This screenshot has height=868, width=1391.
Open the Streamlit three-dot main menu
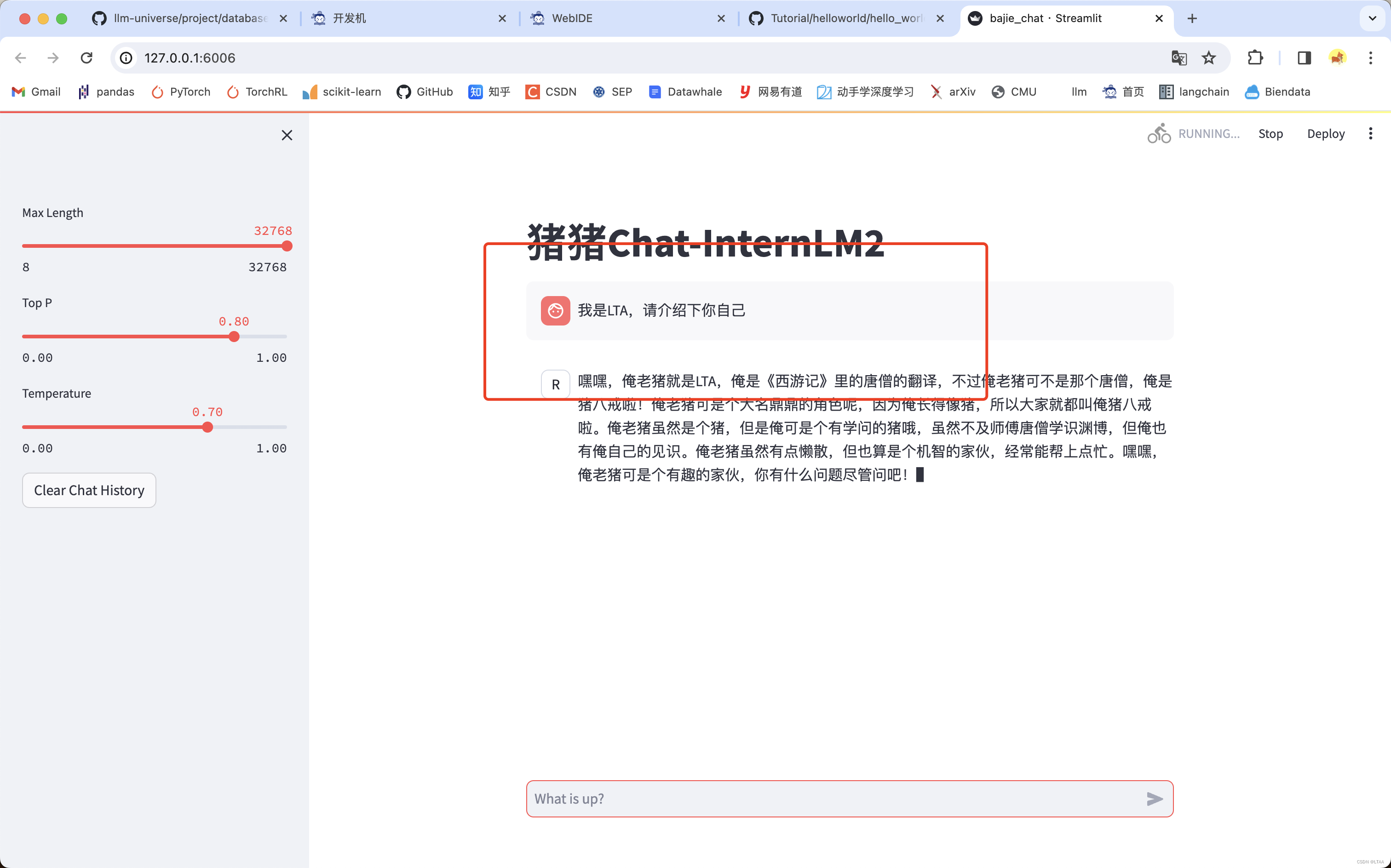pos(1370,134)
